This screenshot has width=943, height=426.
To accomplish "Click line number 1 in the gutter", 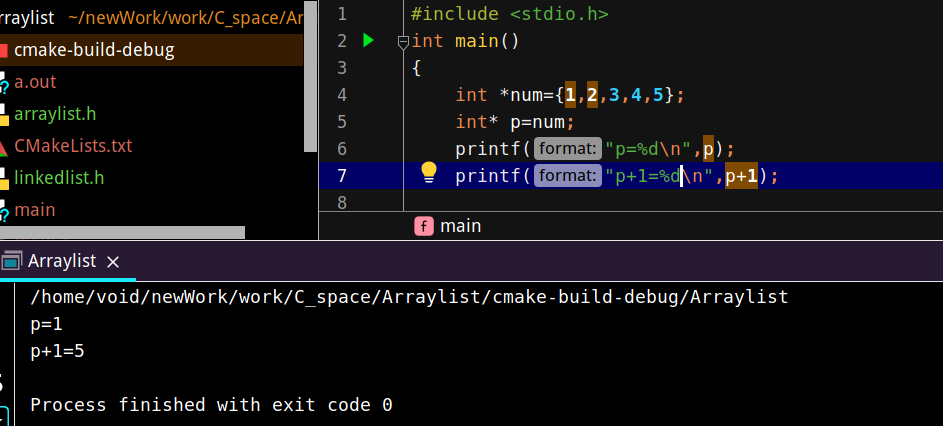I will click(x=342, y=14).
